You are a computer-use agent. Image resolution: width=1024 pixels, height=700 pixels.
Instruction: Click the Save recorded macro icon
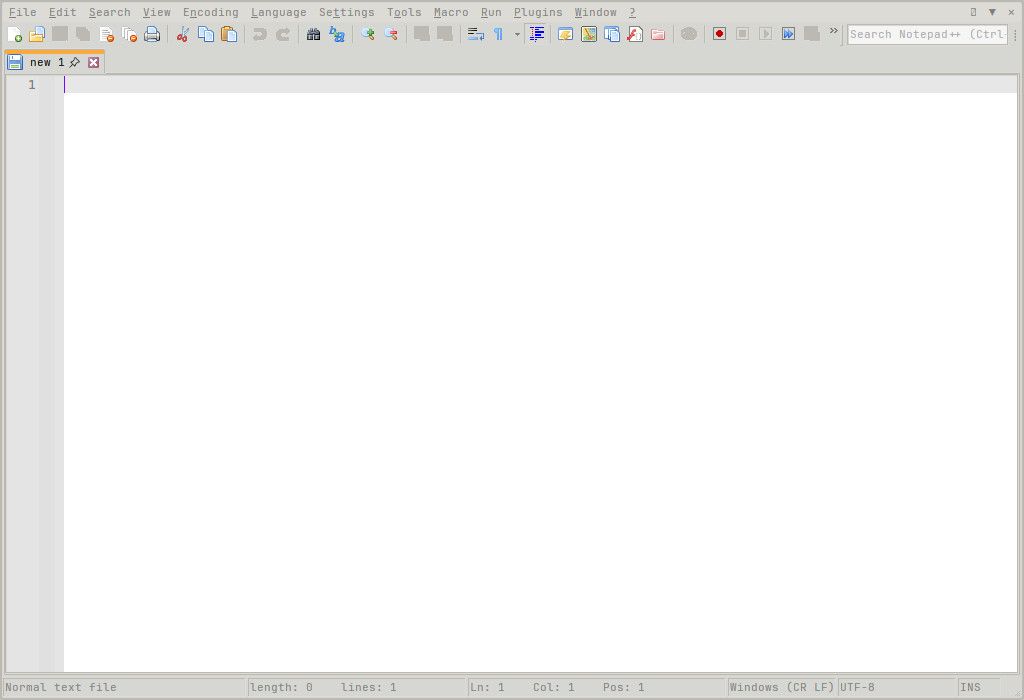[x=812, y=34]
